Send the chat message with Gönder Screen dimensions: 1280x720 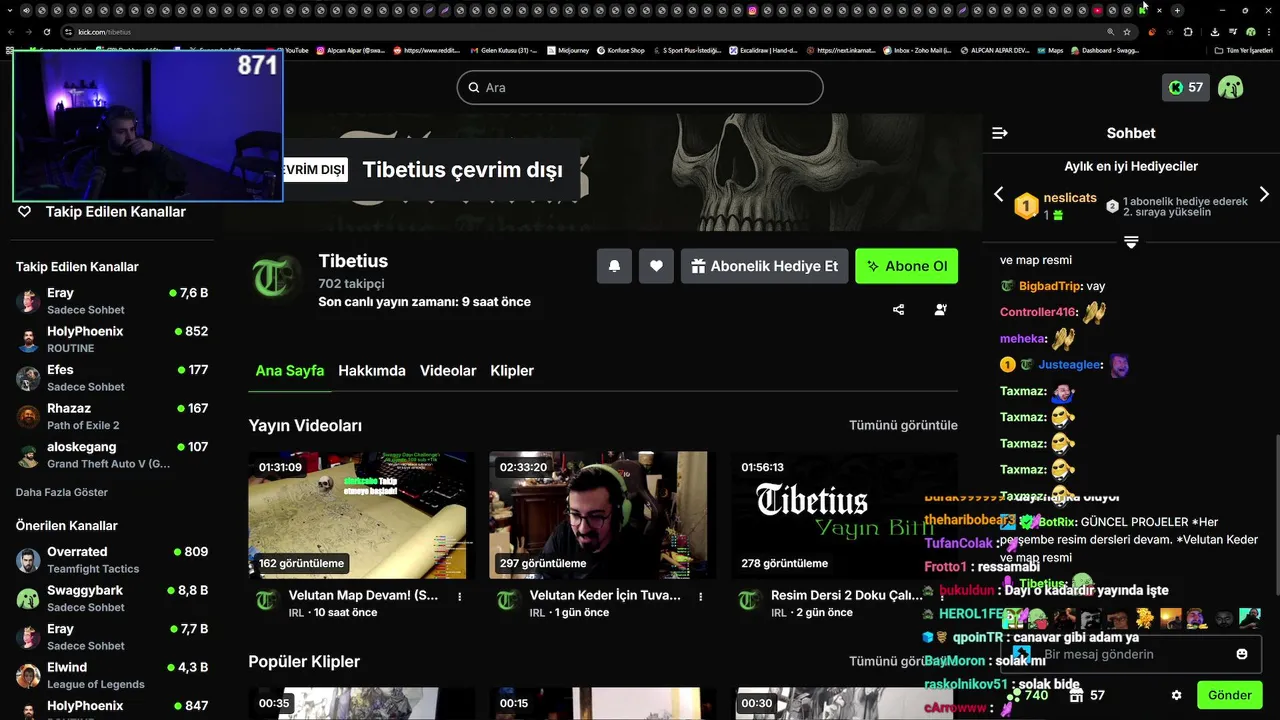pyautogui.click(x=1230, y=695)
